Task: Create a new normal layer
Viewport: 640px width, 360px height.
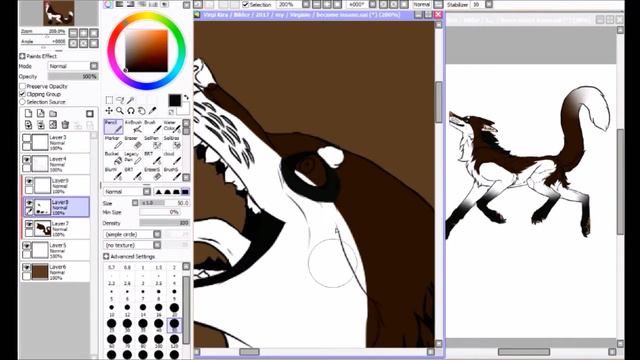Action: [x=28, y=113]
